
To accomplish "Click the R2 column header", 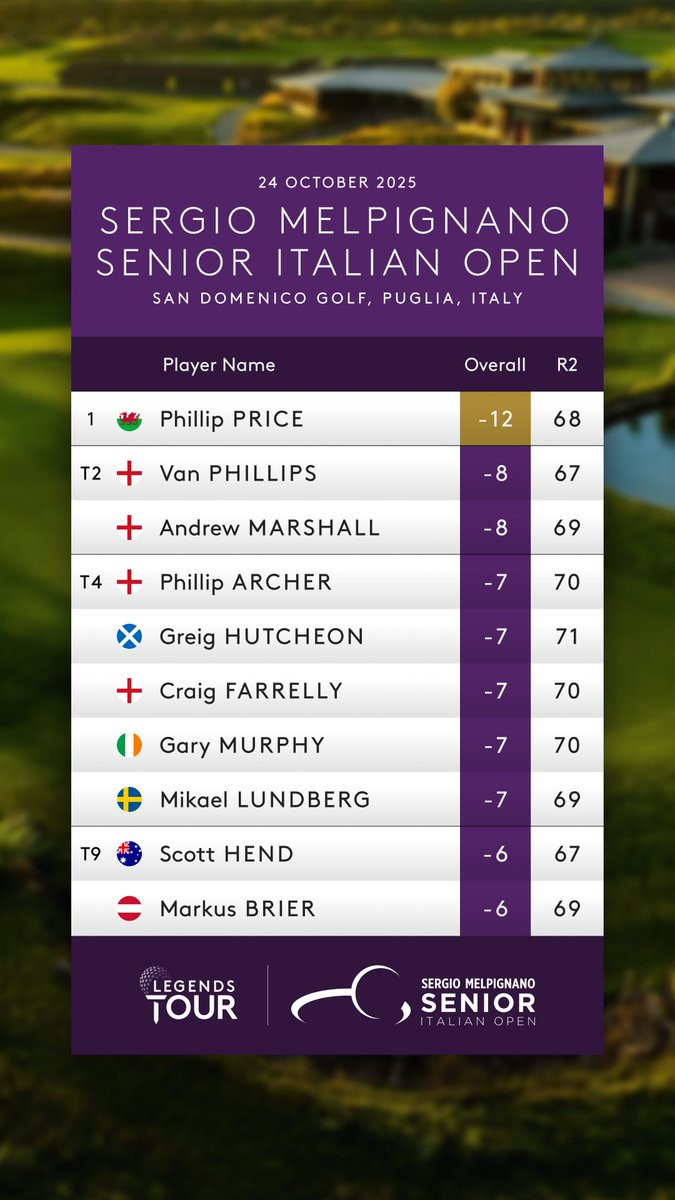I will click(x=567, y=365).
